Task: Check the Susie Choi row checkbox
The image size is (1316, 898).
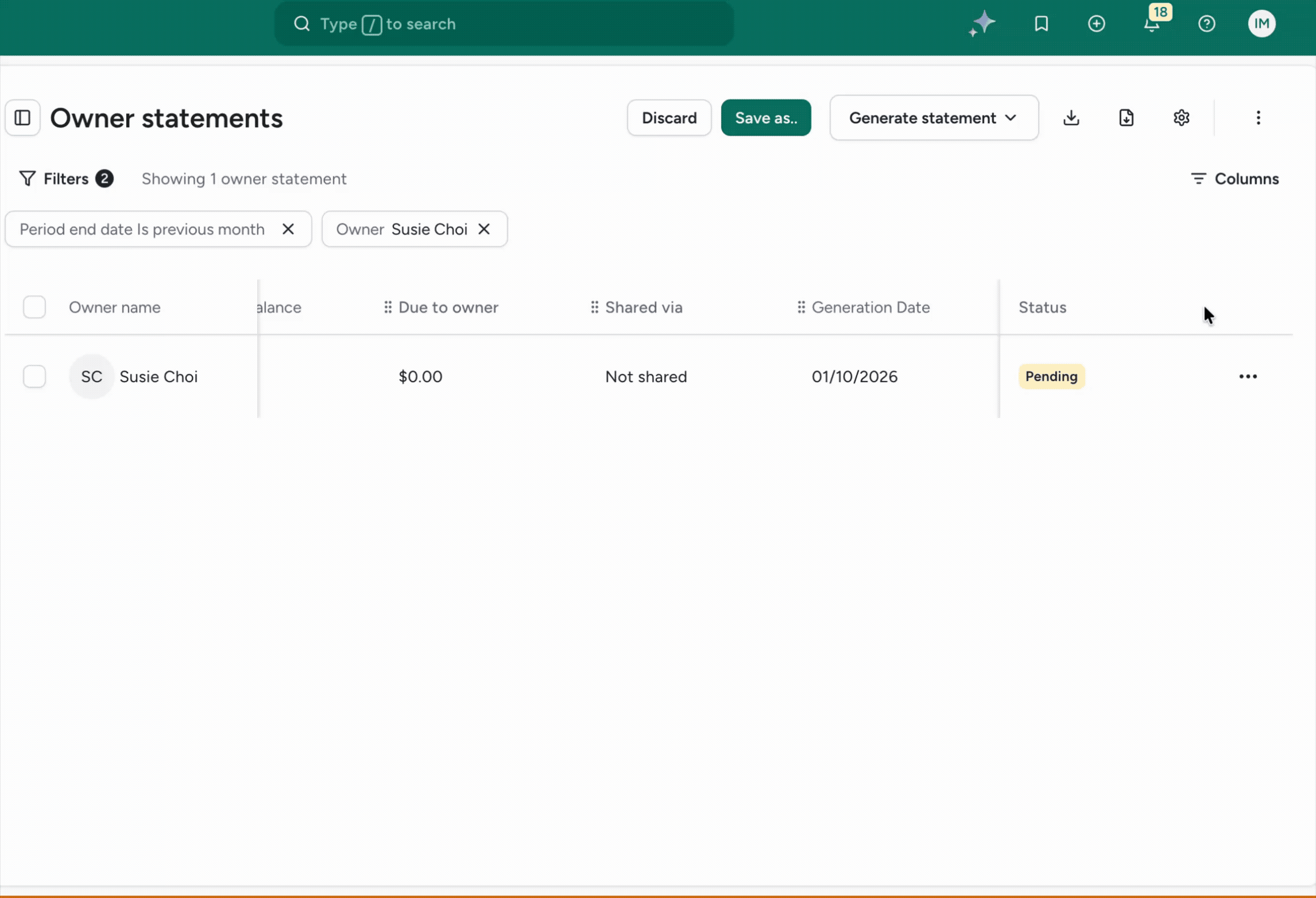Action: (x=34, y=377)
